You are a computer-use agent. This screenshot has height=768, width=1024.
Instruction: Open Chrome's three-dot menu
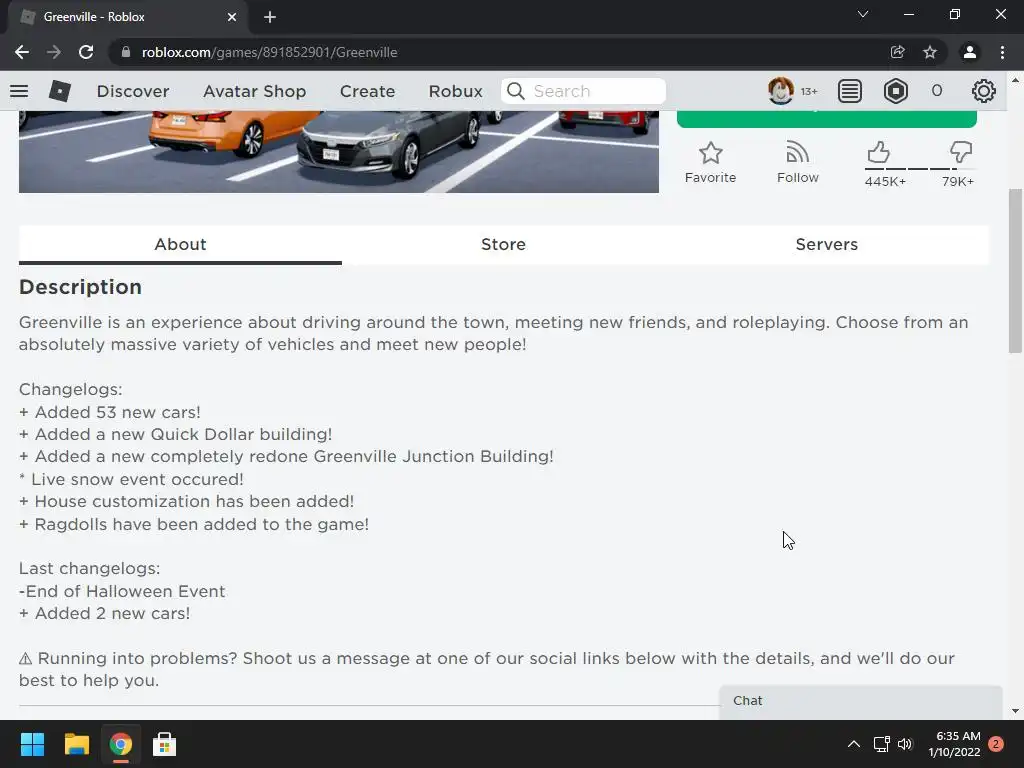(1002, 52)
